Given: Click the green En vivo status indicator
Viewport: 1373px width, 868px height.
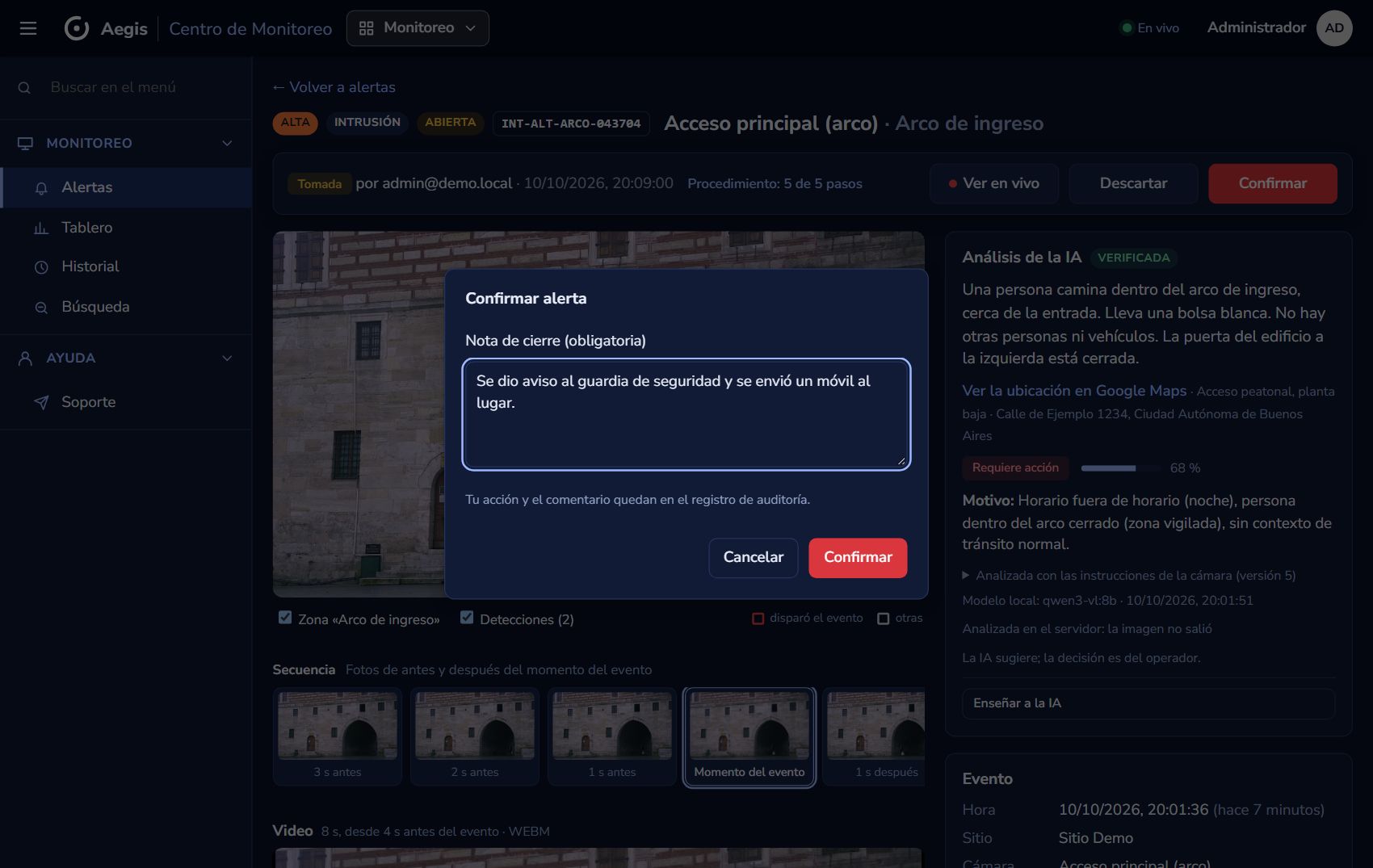Looking at the screenshot, I should coord(1127,28).
